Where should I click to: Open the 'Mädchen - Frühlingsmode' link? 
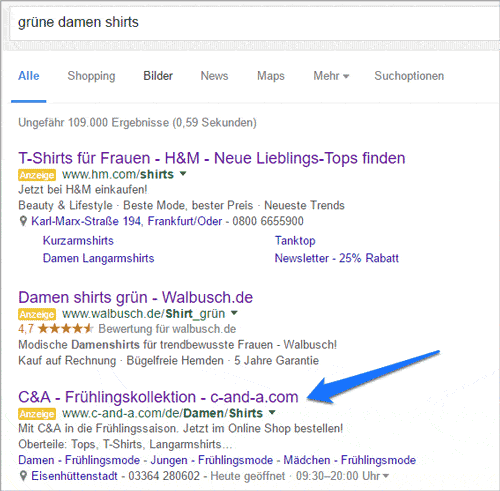pyautogui.click(x=350, y=460)
